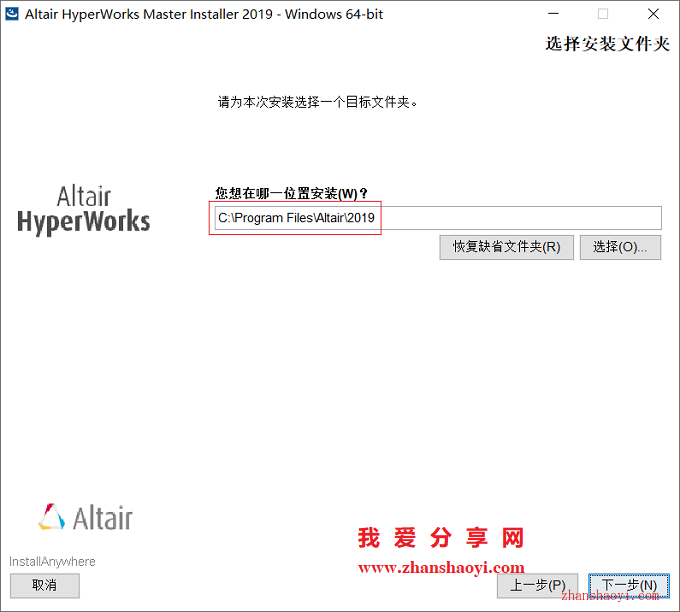Screen dimensions: 680x612
Task: Click the 选择安装文件夹 heading text
Action: point(607,44)
